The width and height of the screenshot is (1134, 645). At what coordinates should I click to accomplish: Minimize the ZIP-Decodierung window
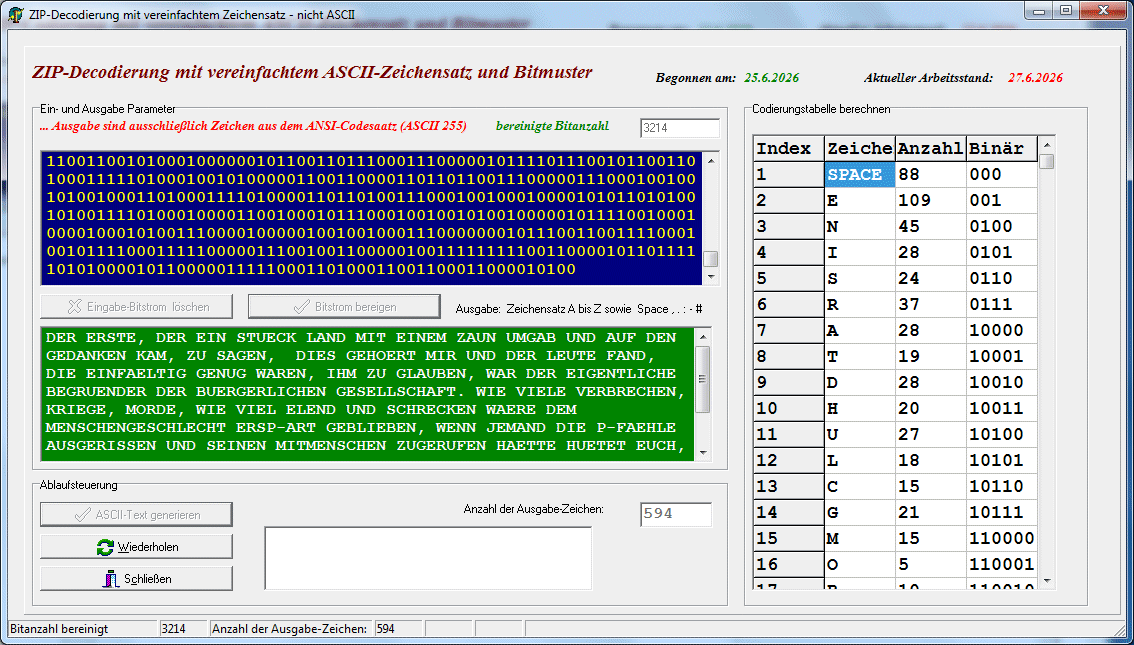click(x=1041, y=12)
